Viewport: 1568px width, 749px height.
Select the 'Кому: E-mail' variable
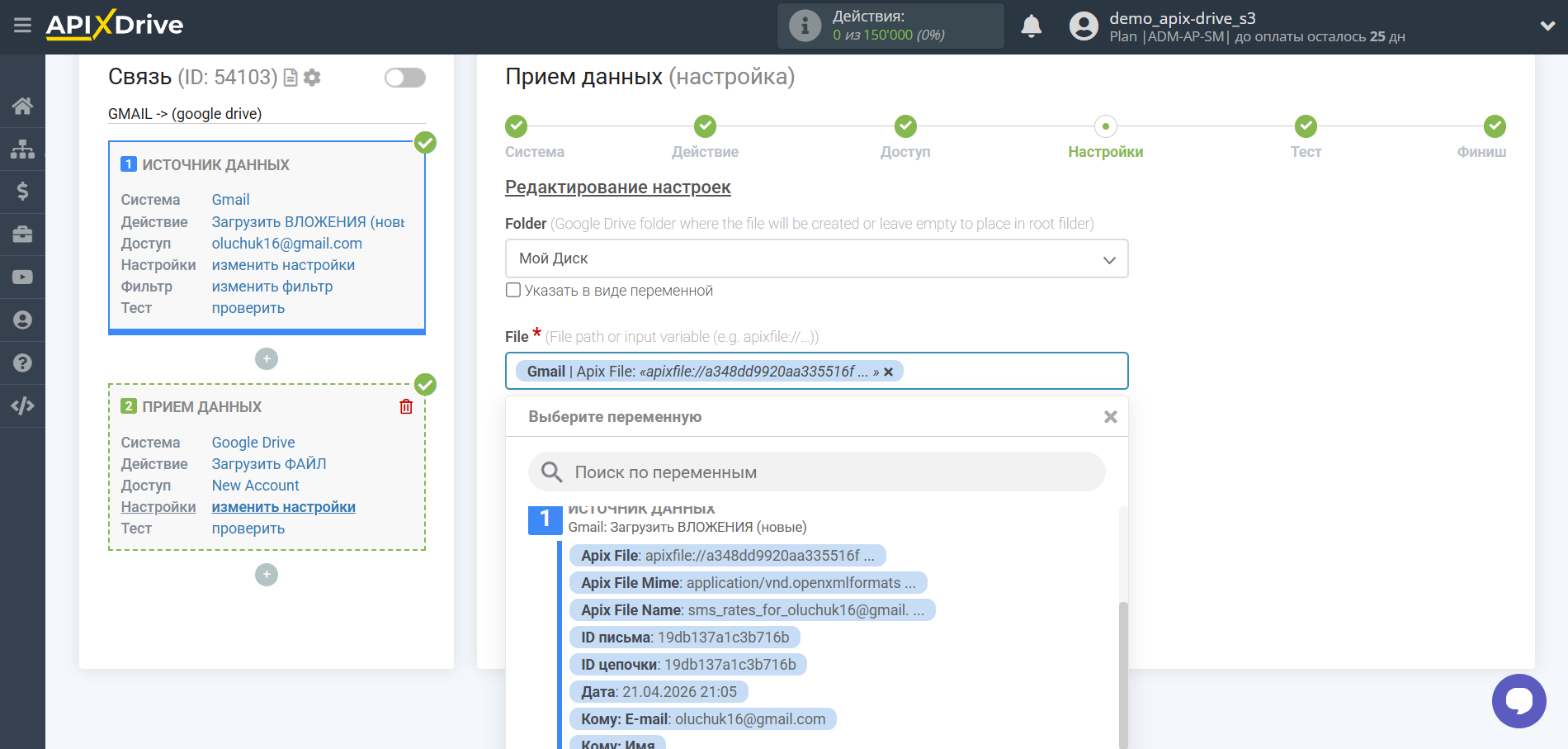(703, 719)
